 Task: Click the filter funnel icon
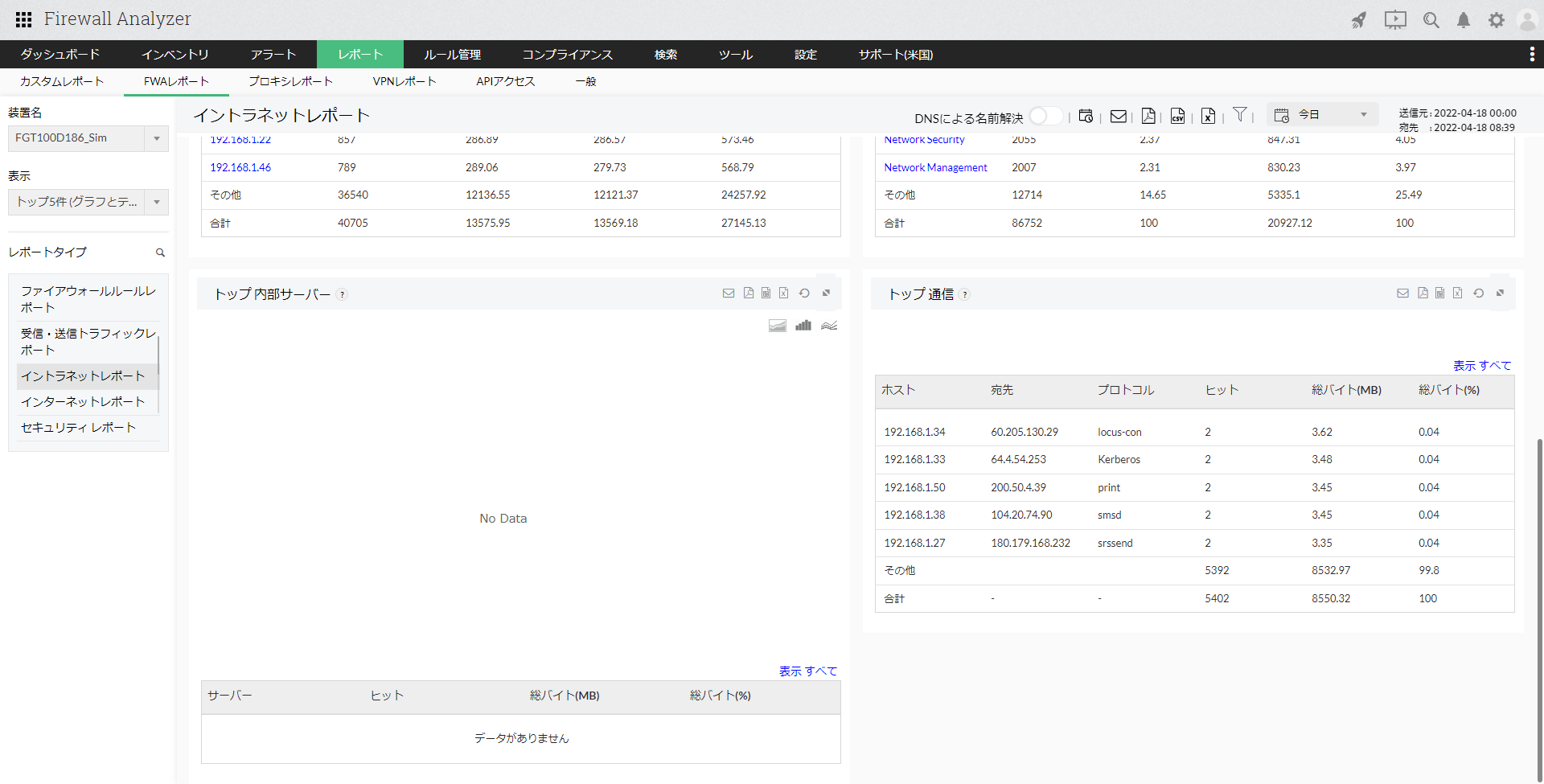click(1240, 115)
